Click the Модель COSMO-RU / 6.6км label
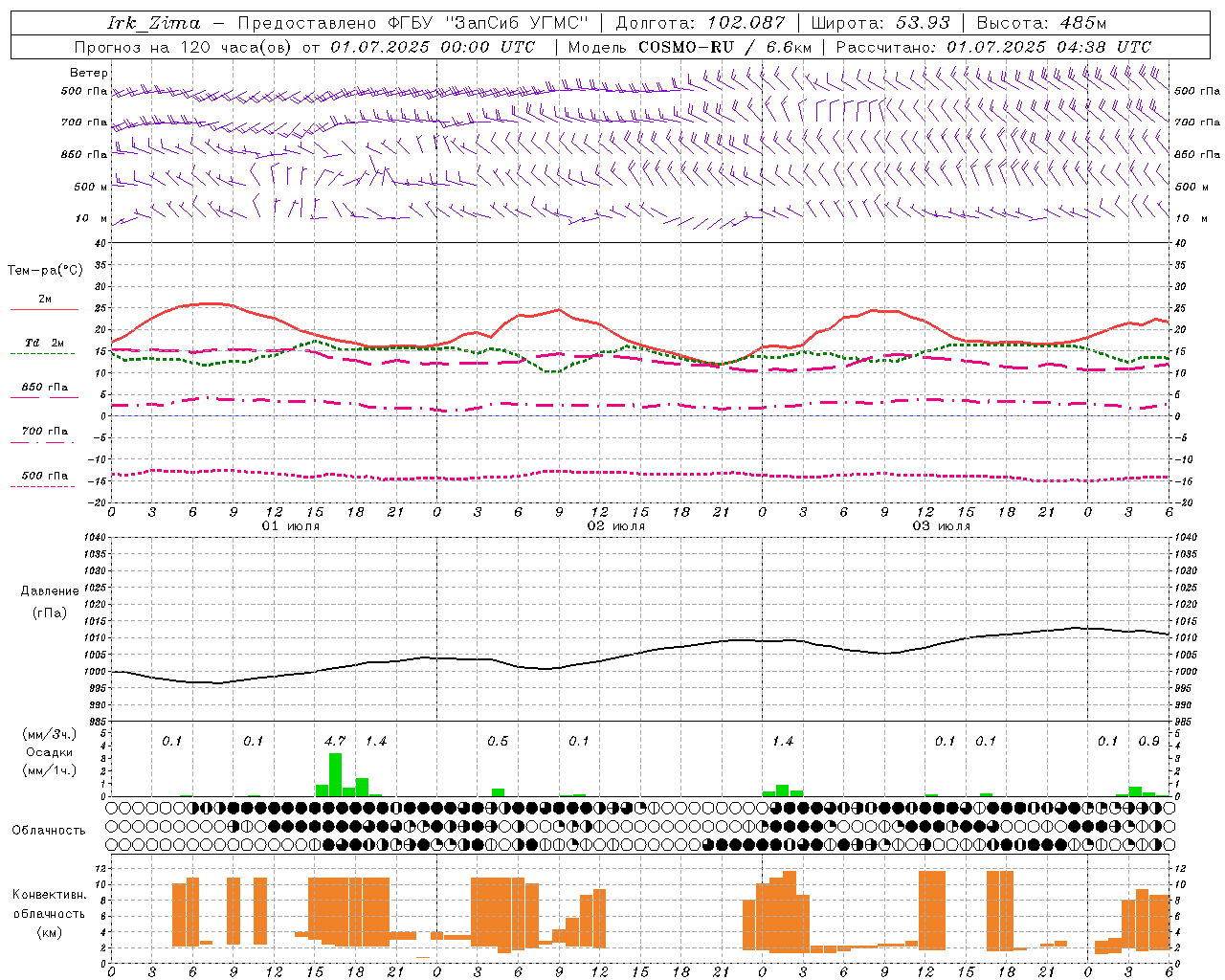This screenshot has width=1225, height=980. [x=690, y=47]
